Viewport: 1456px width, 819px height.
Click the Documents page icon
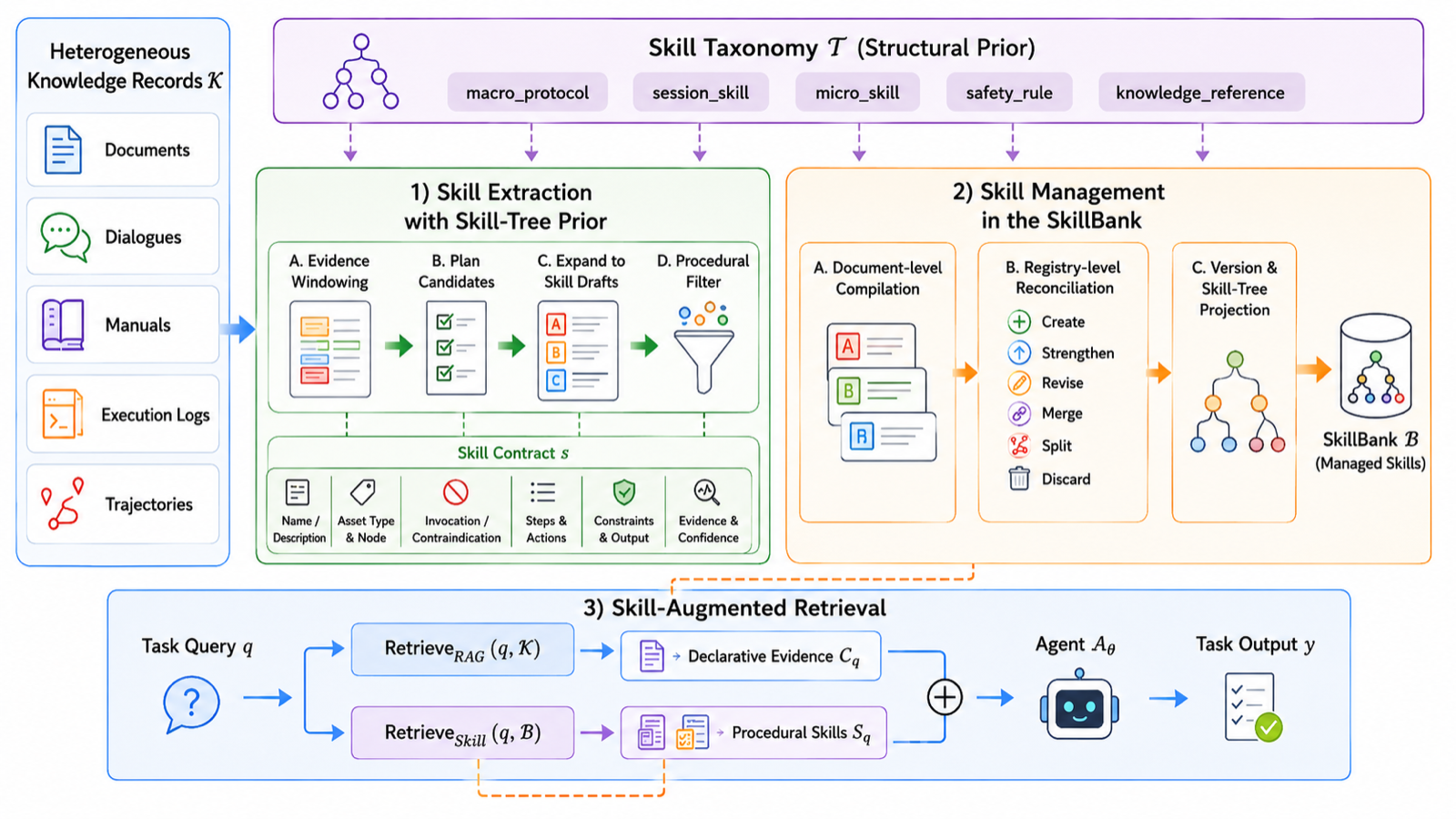point(63,150)
